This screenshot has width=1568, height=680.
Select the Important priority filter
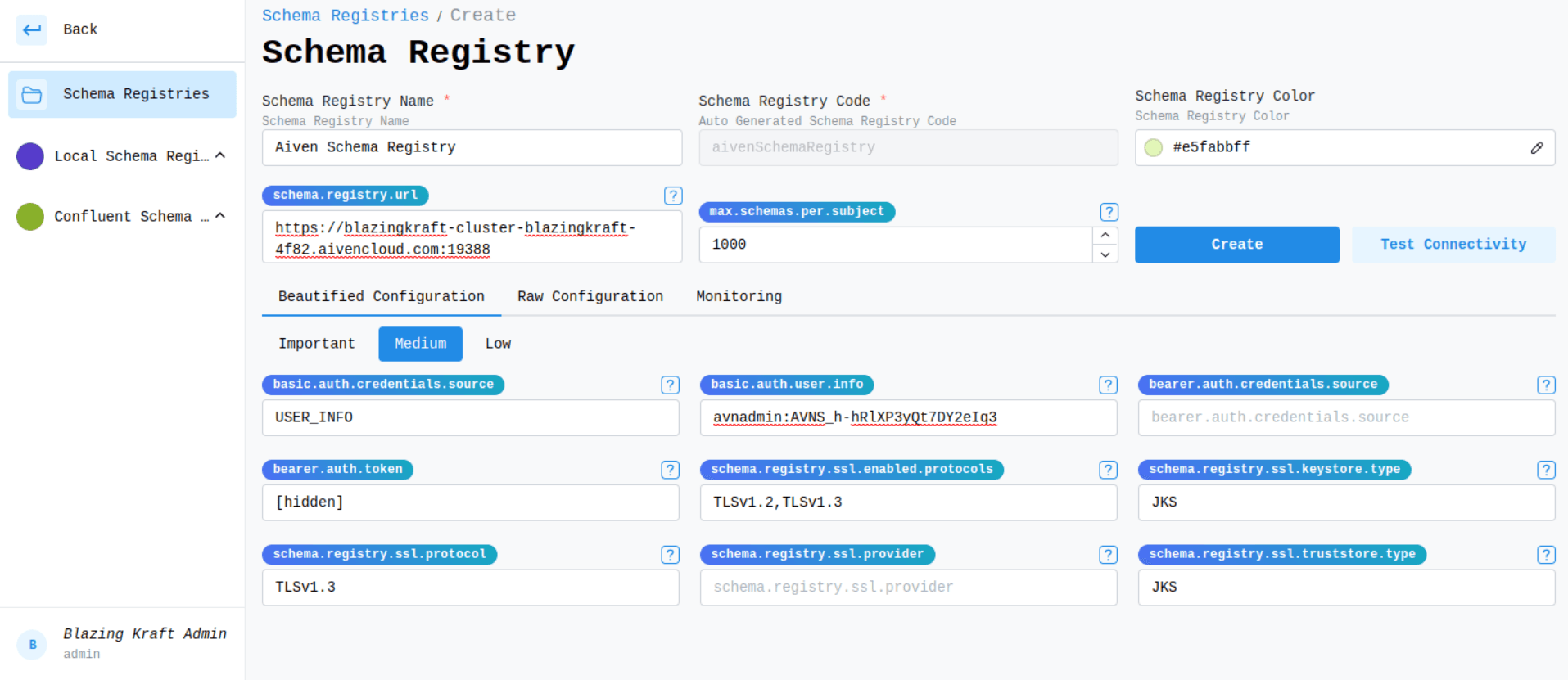pos(316,344)
